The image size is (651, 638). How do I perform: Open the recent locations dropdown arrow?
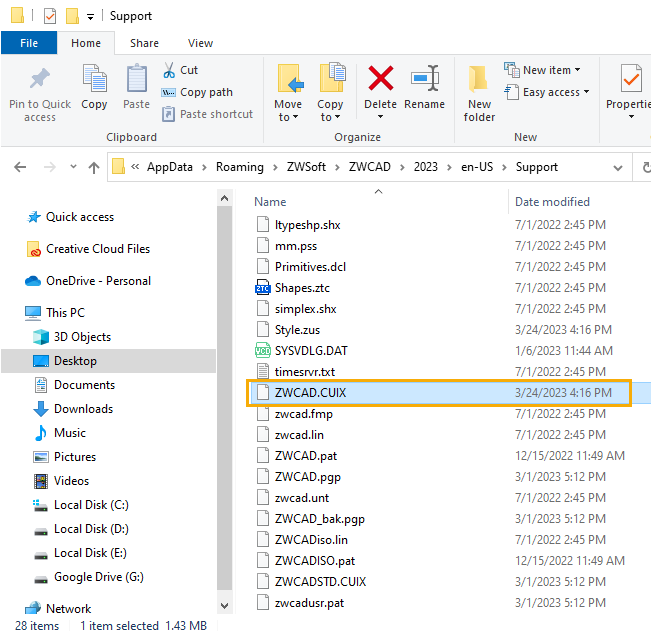[73, 167]
